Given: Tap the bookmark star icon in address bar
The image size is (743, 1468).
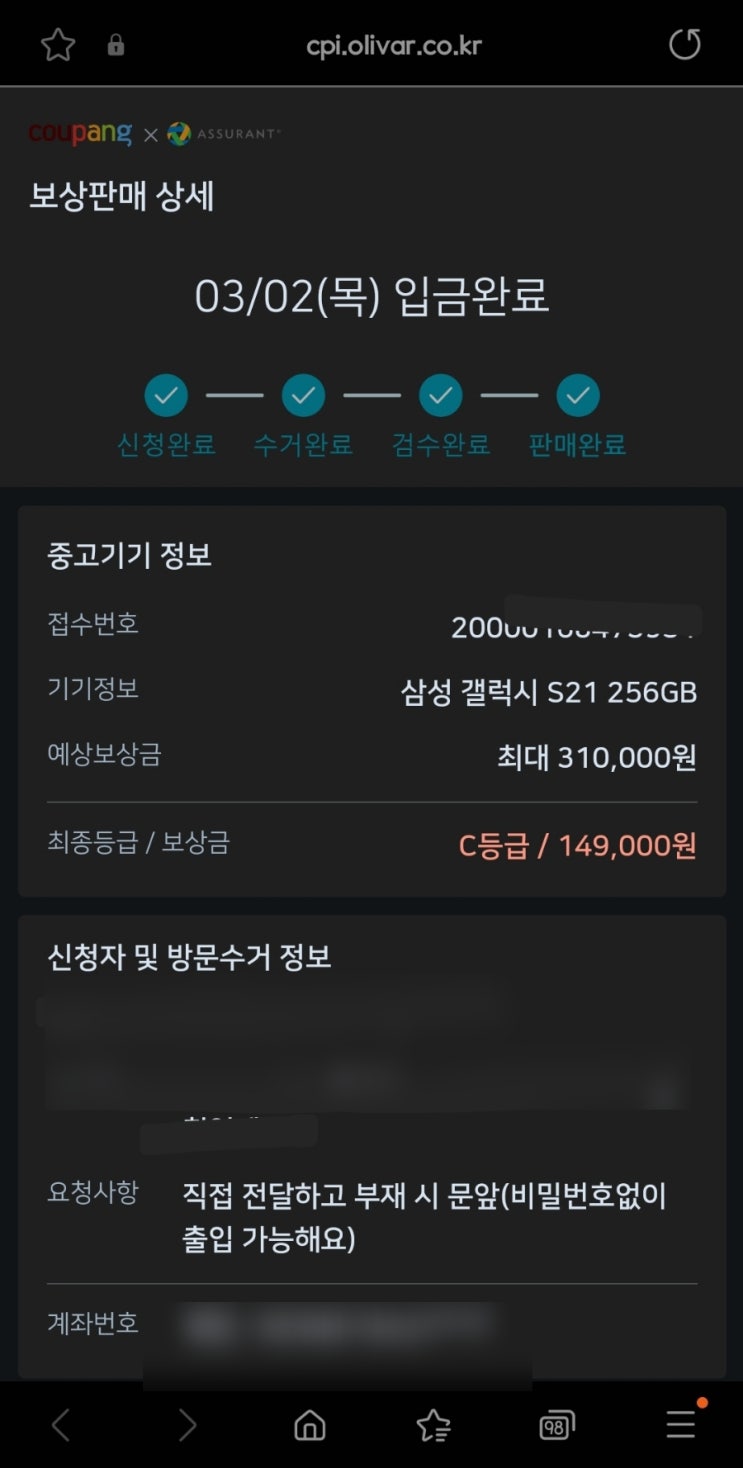Looking at the screenshot, I should point(58,45).
